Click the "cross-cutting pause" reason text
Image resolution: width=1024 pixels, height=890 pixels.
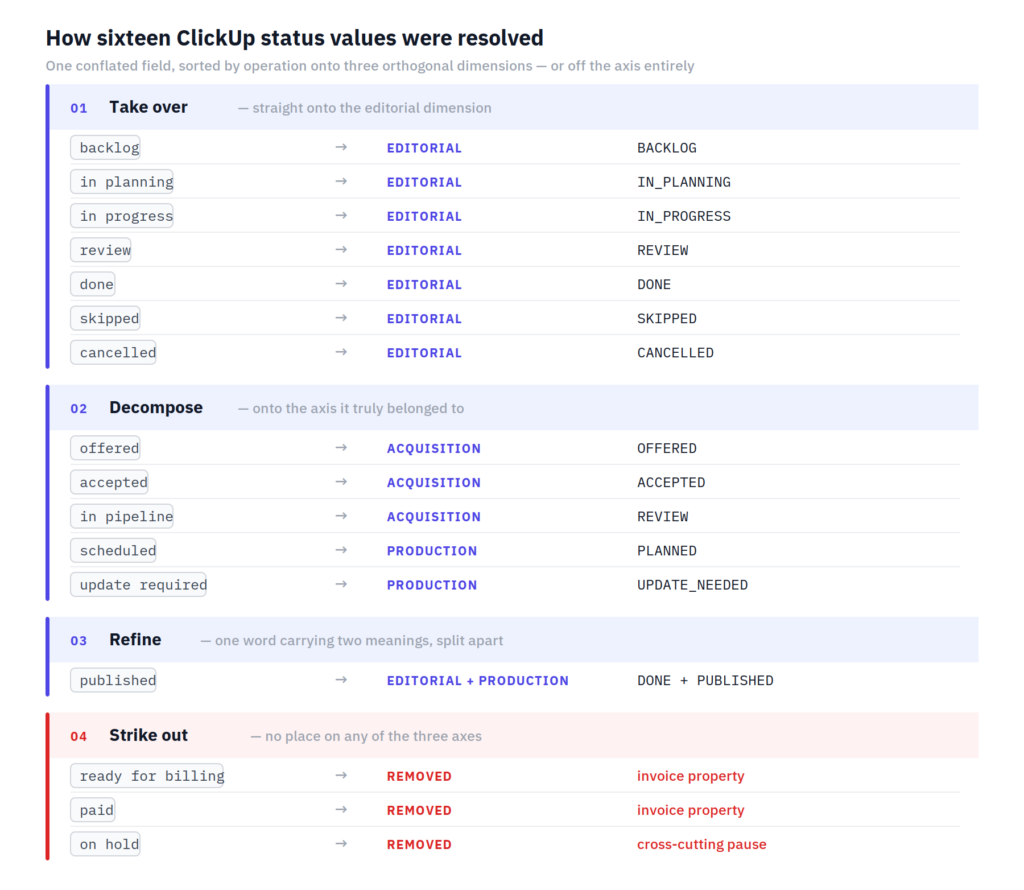tap(701, 844)
